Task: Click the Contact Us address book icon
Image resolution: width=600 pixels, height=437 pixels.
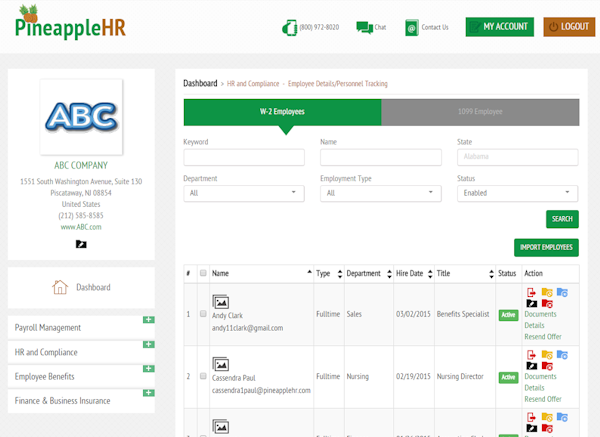Action: click(x=411, y=28)
